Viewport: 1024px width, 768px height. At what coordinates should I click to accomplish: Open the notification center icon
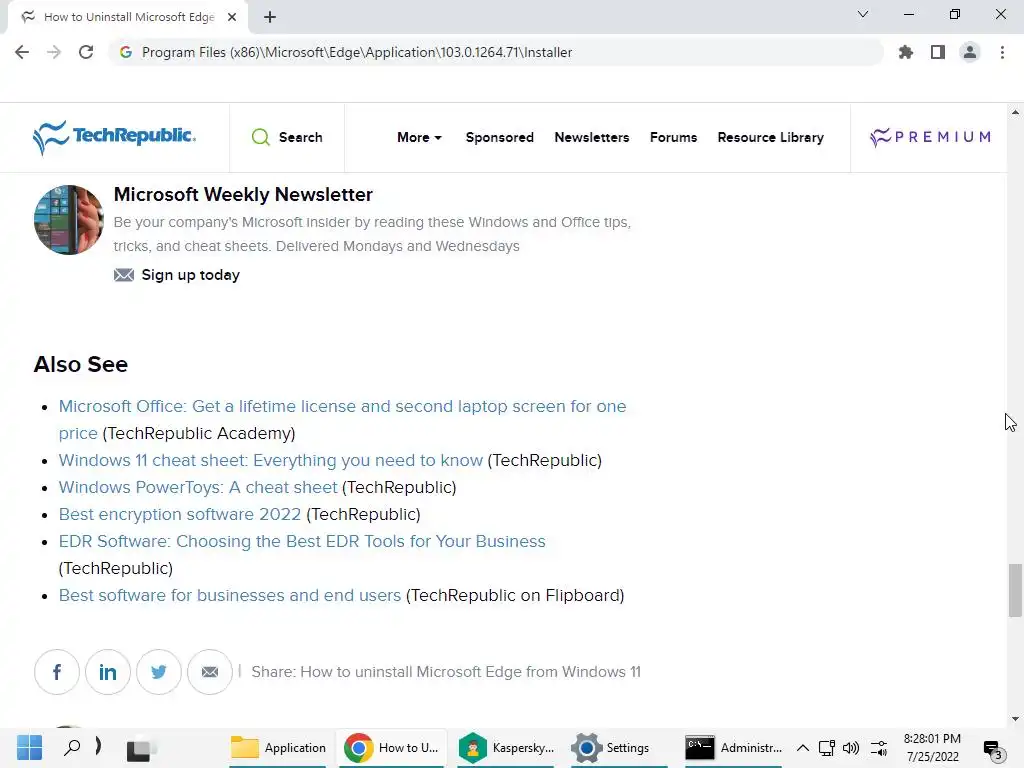993,750
